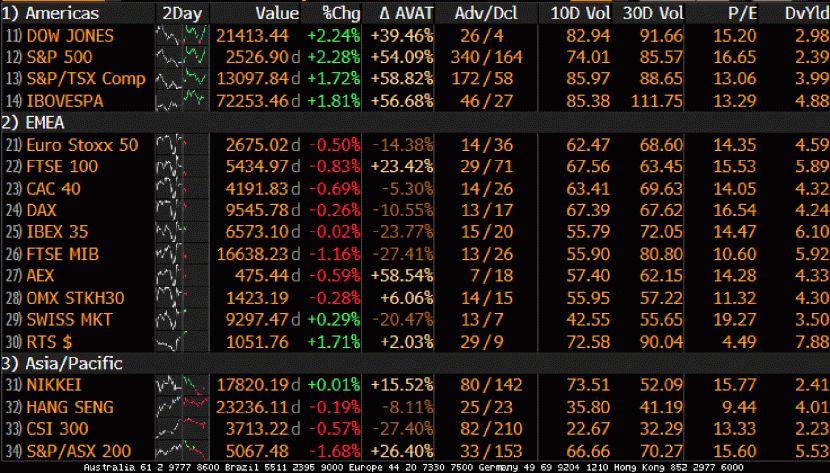Select the SWISS MKT index name
830x473 pixels.
[69, 320]
